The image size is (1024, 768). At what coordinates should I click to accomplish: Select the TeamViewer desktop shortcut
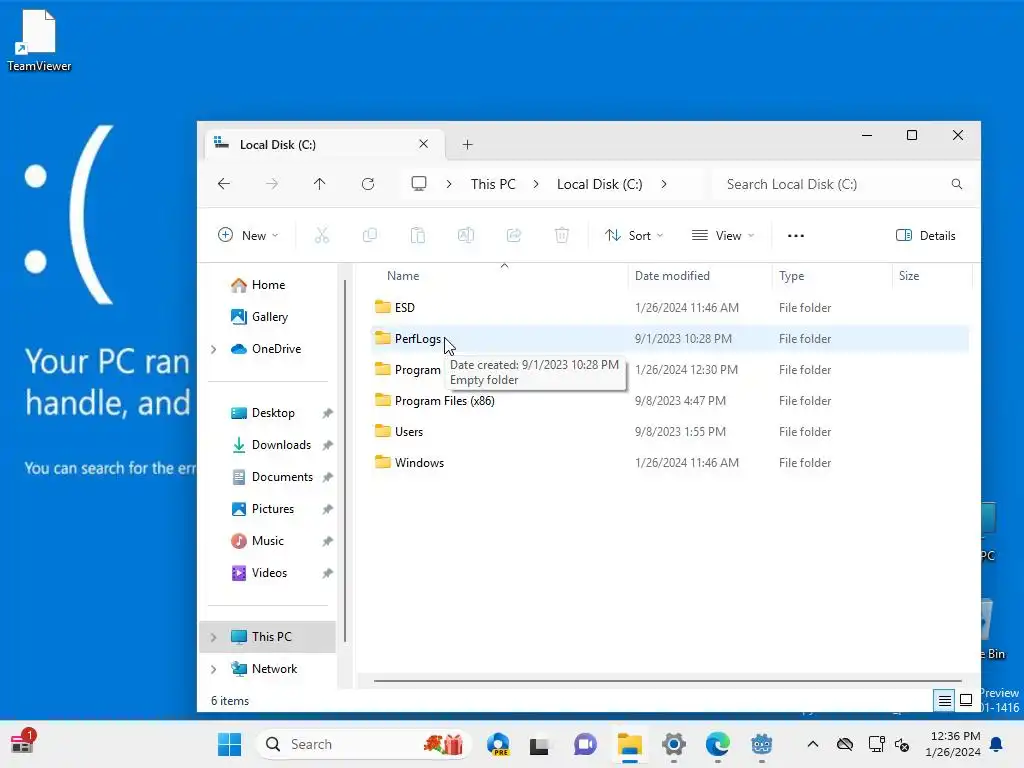click(x=39, y=40)
